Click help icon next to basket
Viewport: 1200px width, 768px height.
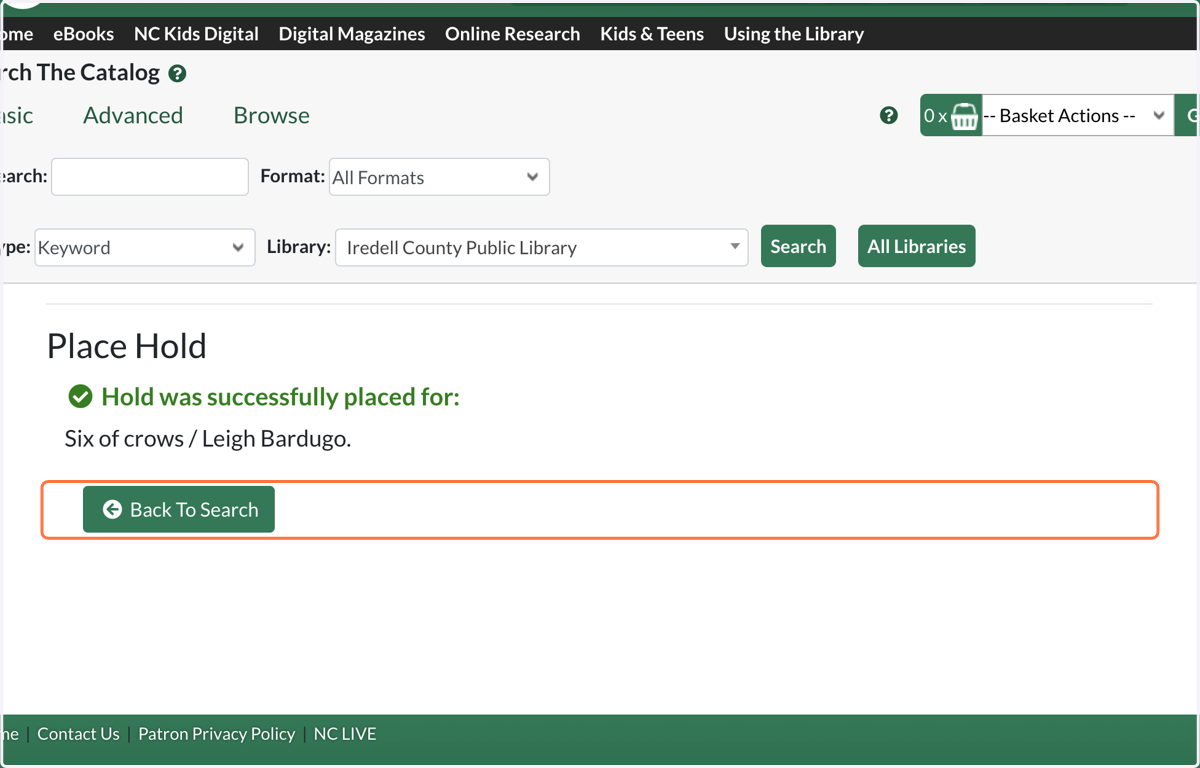[889, 116]
